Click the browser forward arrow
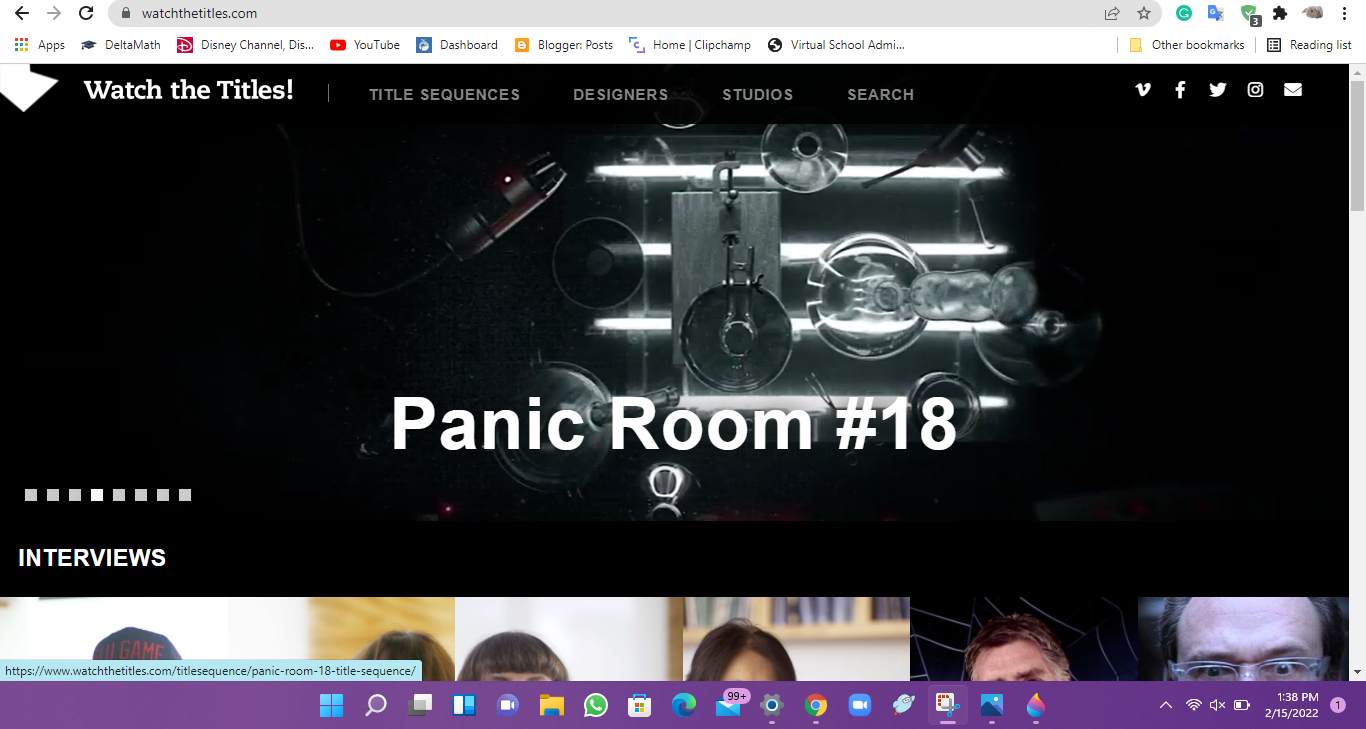Viewport: 1366px width, 729px height. tap(54, 14)
